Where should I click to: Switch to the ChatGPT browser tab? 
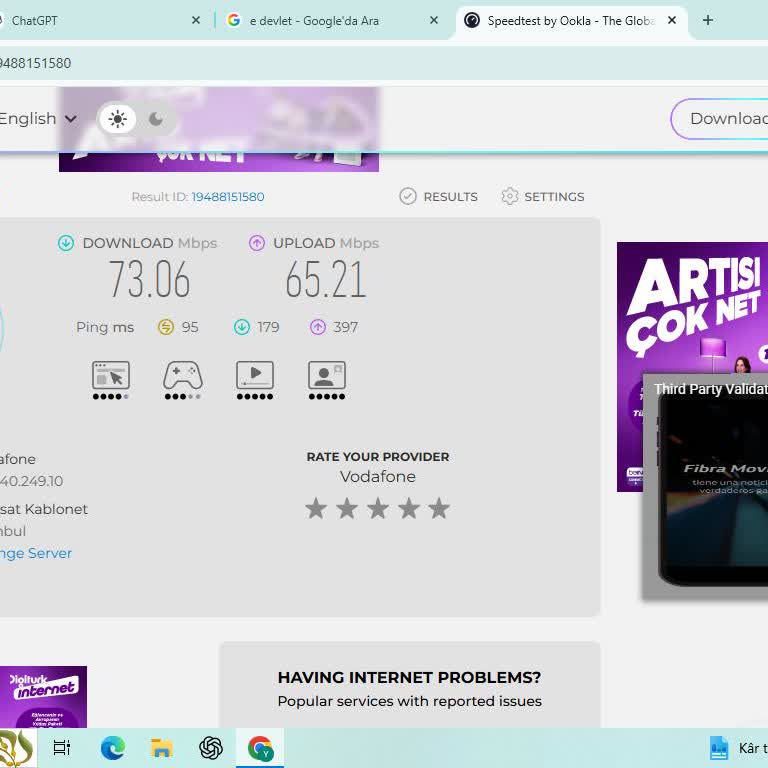[x=100, y=21]
